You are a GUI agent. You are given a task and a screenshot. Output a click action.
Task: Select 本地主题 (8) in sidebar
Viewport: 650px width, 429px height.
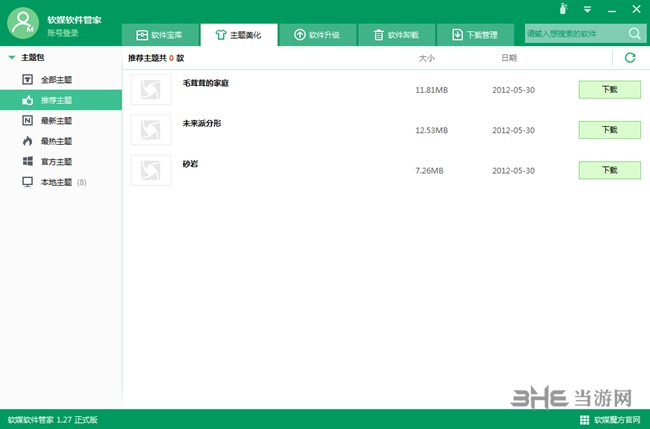(61, 182)
